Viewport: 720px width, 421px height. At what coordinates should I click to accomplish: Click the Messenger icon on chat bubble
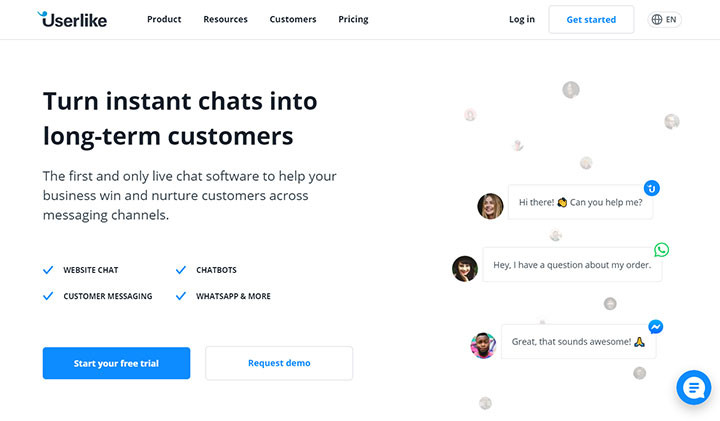[656, 327]
